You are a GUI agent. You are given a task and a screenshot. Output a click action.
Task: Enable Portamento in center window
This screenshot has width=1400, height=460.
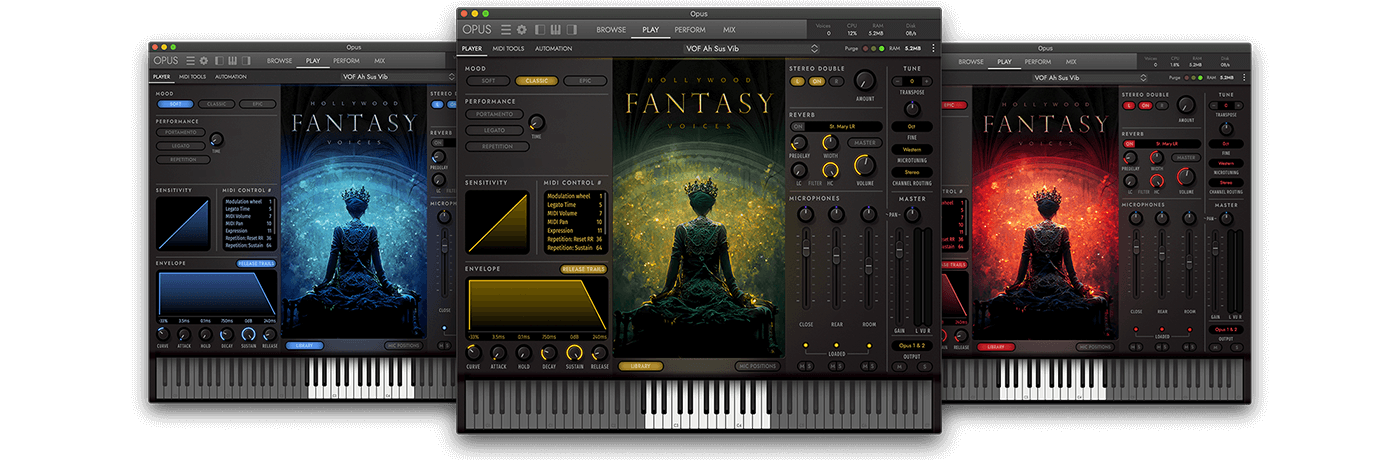point(496,114)
